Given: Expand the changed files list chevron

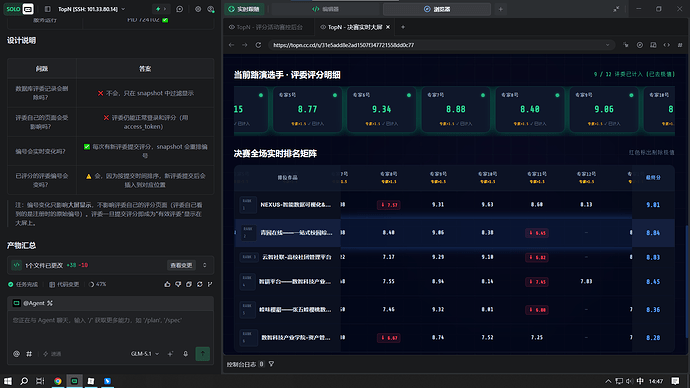Looking at the screenshot, I should click(x=205, y=265).
